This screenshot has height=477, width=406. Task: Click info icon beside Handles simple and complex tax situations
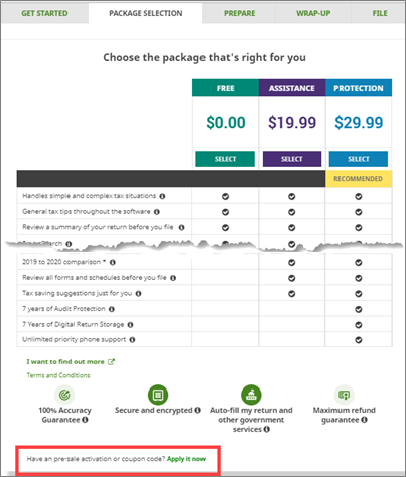point(162,196)
